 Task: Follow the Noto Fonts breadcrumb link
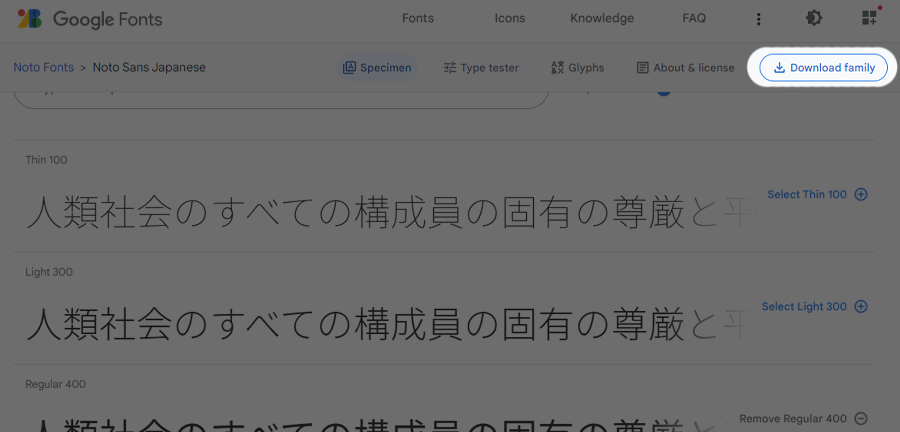(44, 68)
